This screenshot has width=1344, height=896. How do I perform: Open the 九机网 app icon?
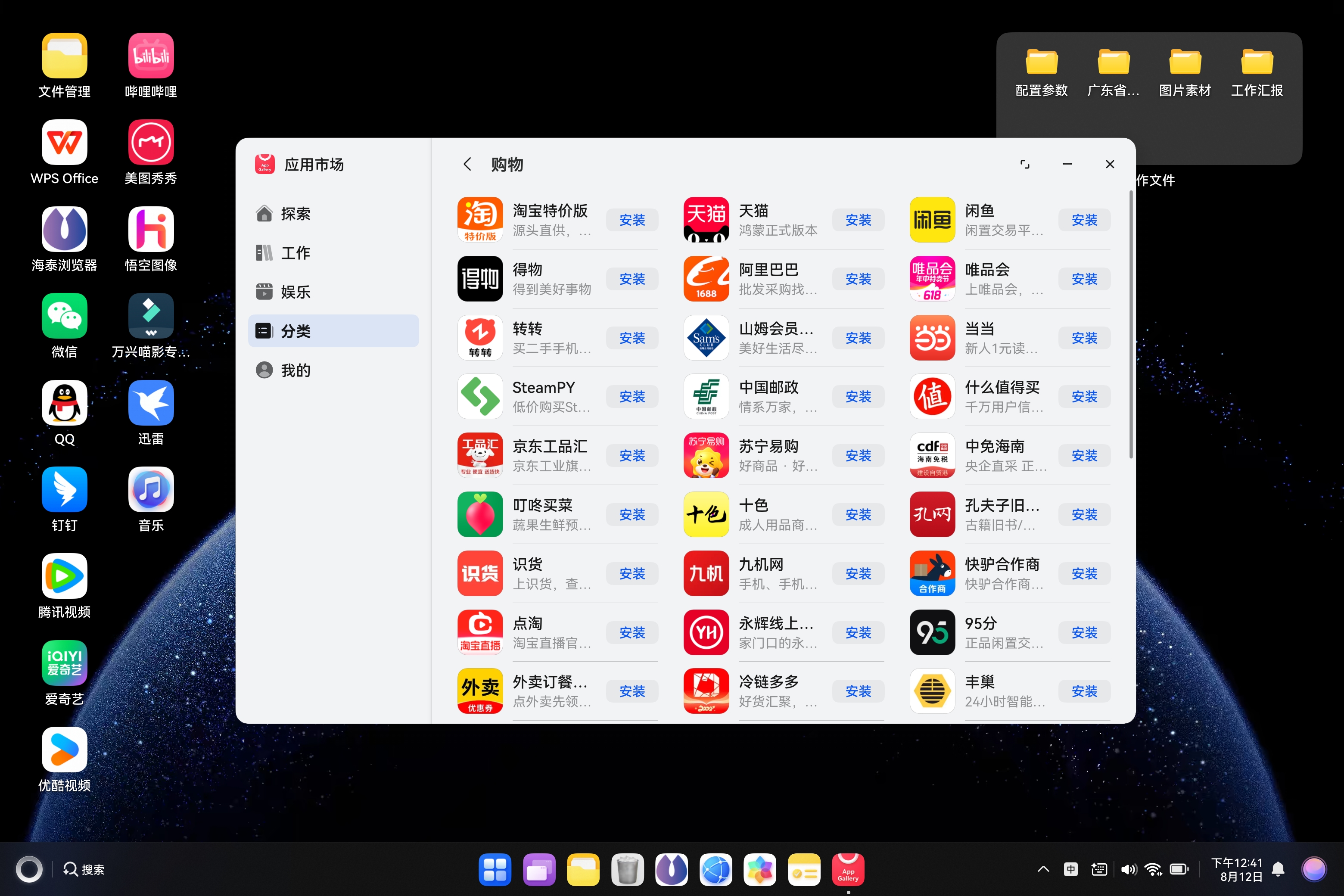(706, 573)
